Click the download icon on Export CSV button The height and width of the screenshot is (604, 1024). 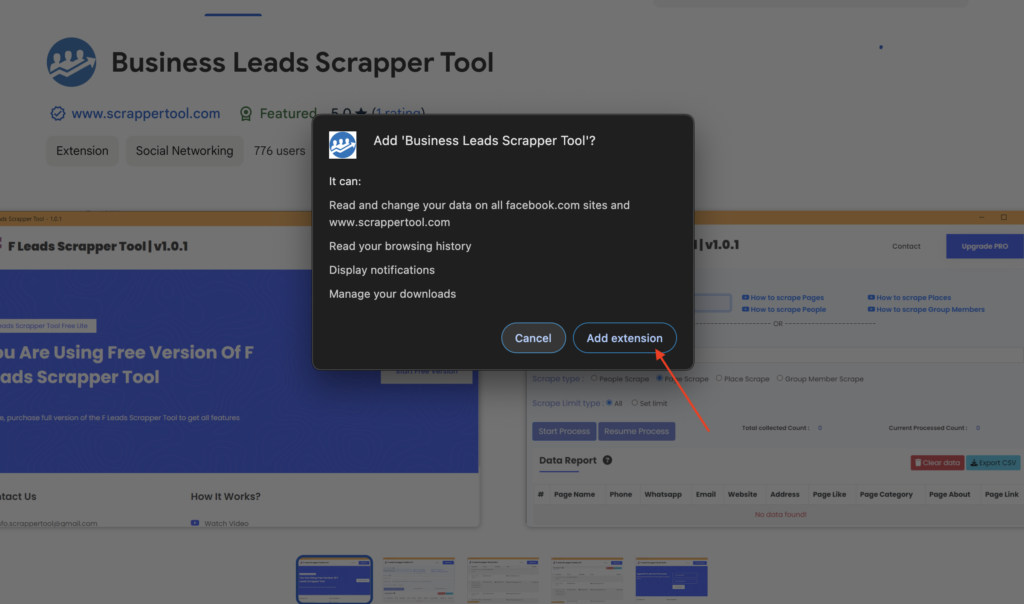[972, 462]
